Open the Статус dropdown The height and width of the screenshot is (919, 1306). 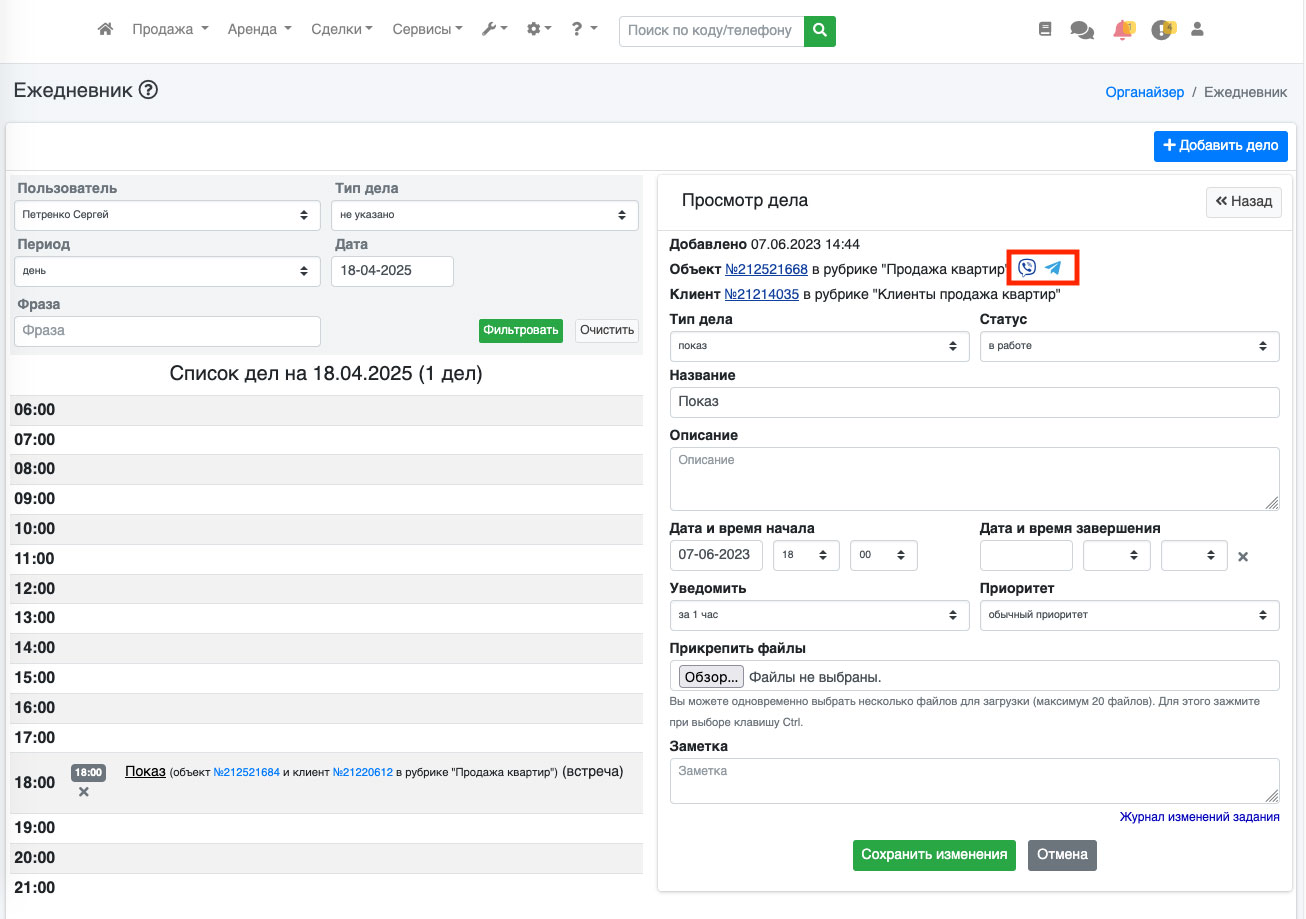[x=1129, y=346]
